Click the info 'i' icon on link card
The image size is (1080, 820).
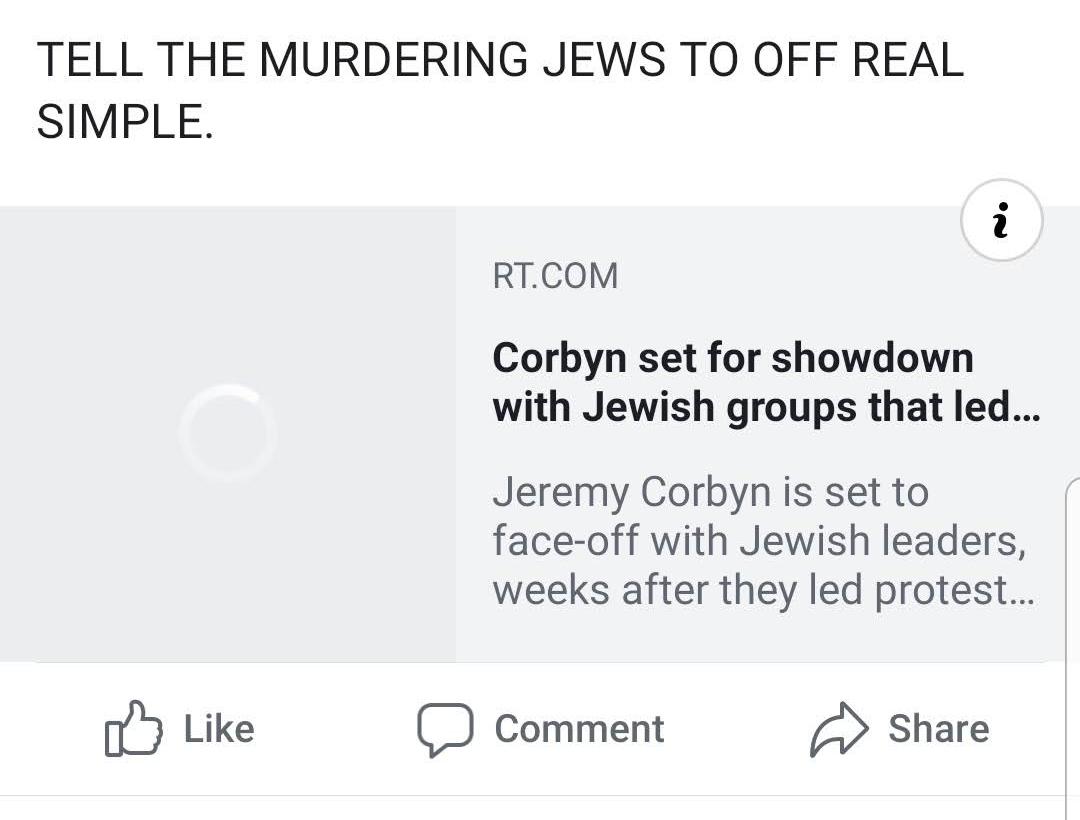[x=1001, y=220]
